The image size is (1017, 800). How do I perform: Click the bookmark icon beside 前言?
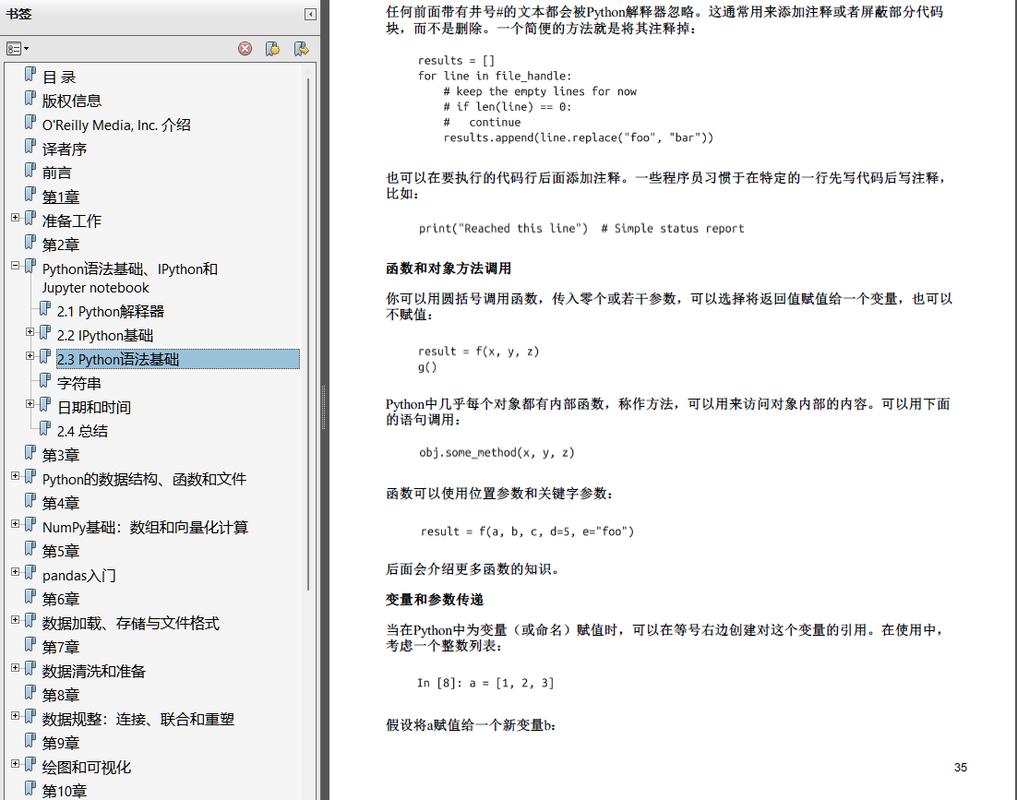32,171
